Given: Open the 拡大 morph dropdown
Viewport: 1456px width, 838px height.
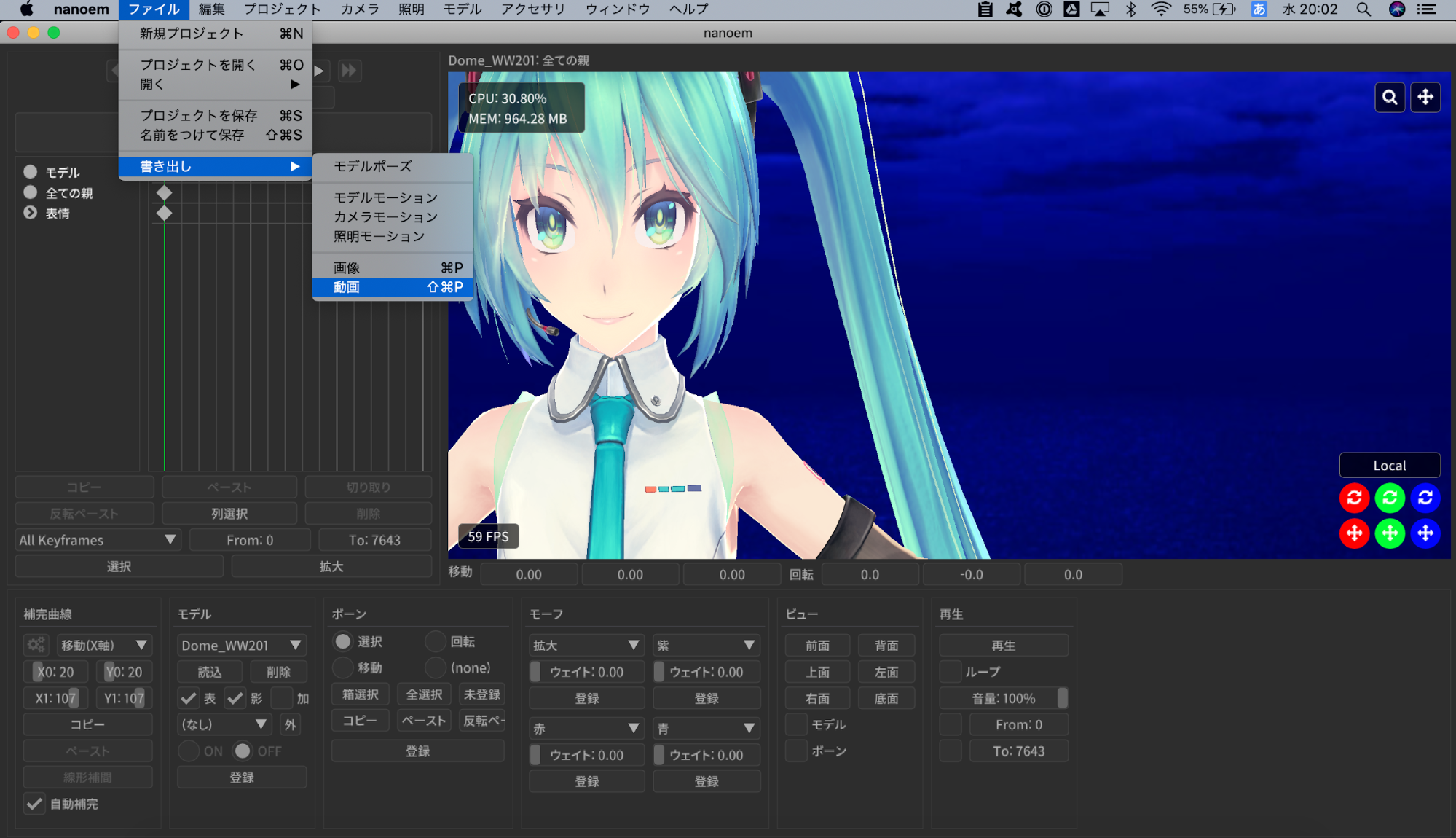Looking at the screenshot, I should tap(586, 645).
